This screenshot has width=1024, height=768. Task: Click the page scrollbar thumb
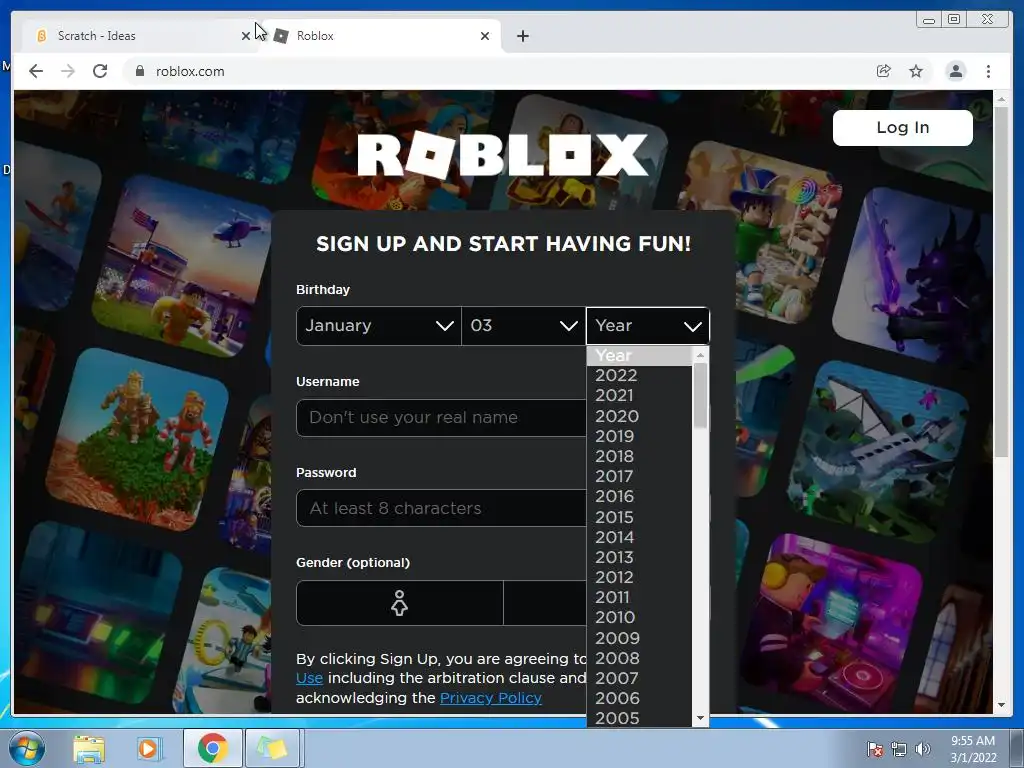click(x=1001, y=282)
